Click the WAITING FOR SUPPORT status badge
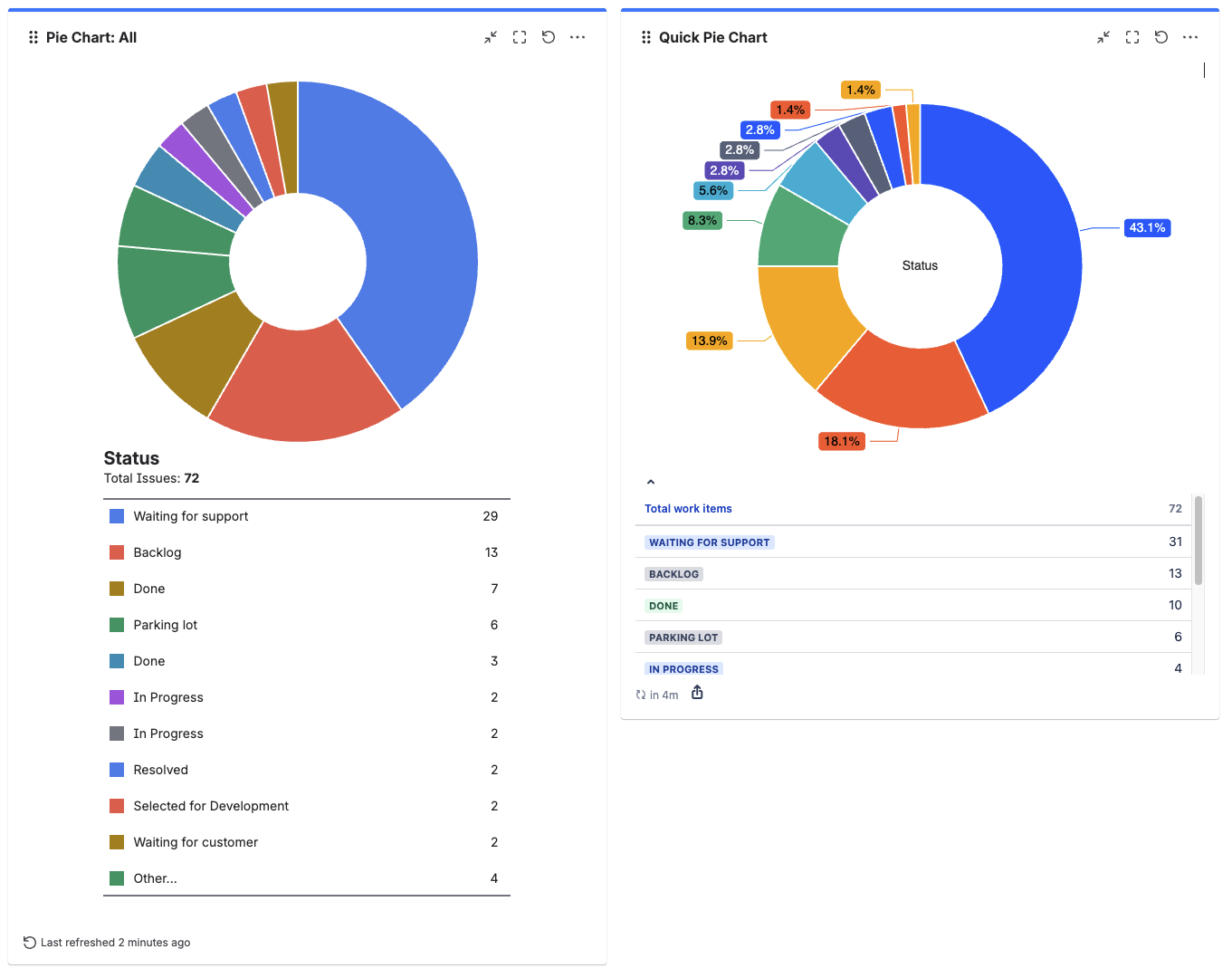The height and width of the screenshot is (978, 1232). 709,542
